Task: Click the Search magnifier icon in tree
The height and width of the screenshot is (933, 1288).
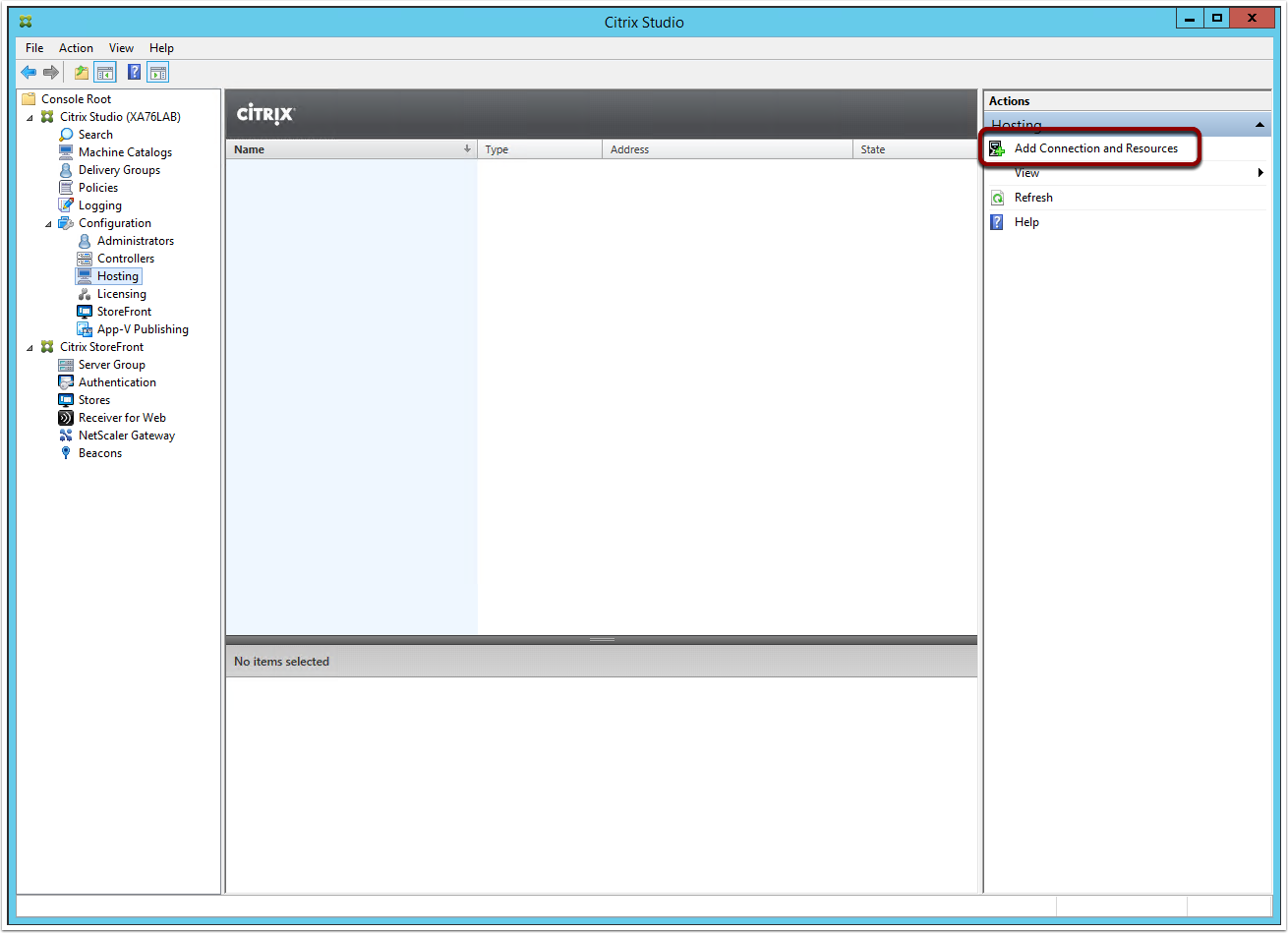Action: 66,135
